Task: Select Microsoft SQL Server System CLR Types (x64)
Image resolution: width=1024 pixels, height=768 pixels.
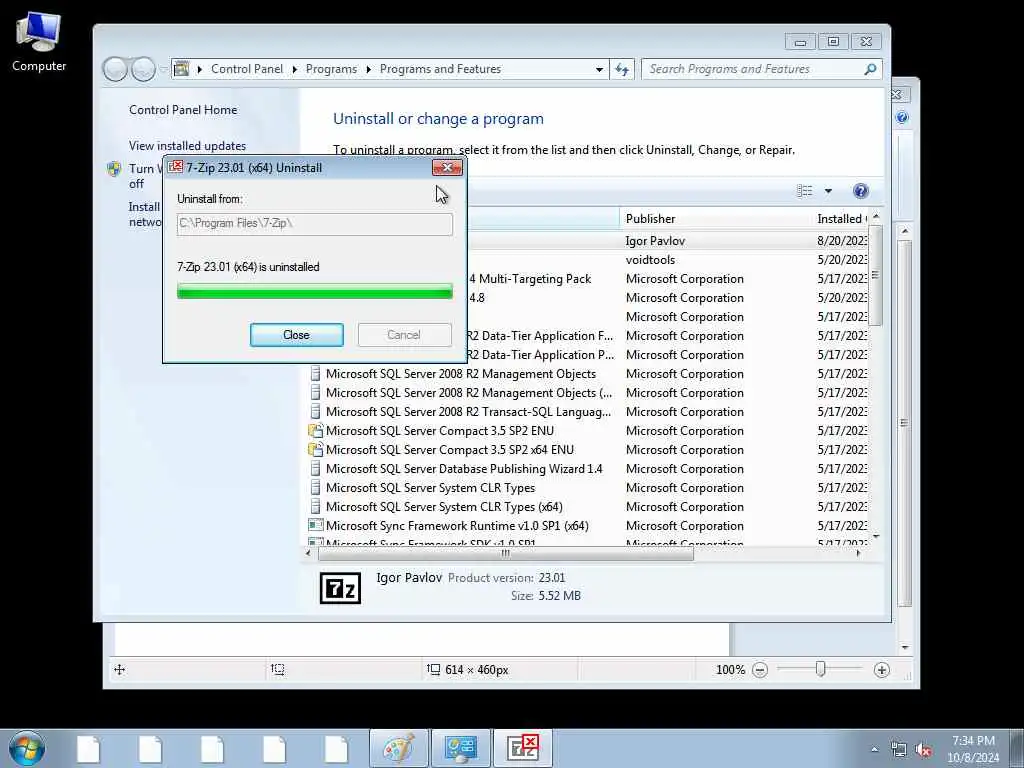Action: [x=444, y=507]
